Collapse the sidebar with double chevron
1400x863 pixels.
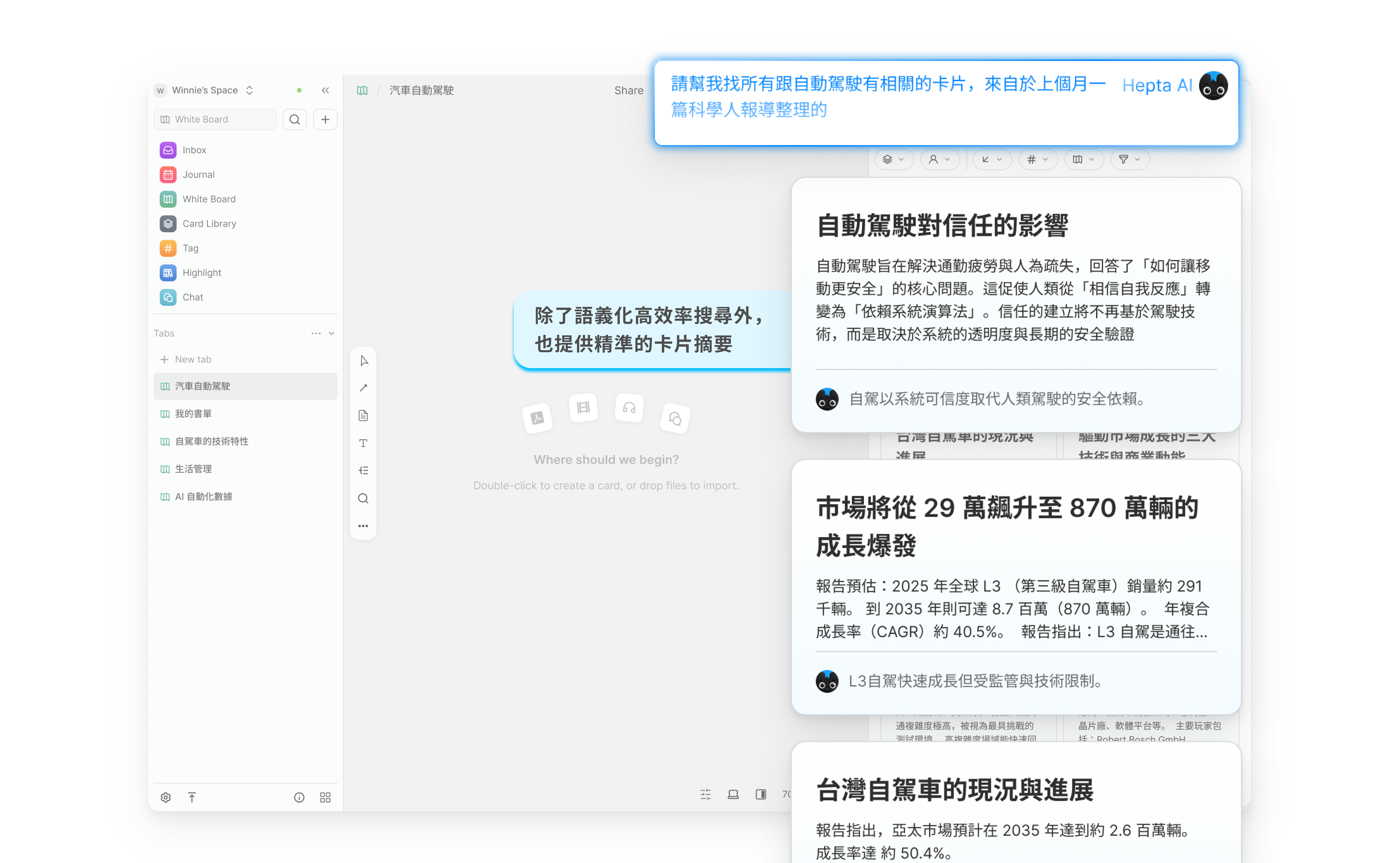(x=325, y=90)
